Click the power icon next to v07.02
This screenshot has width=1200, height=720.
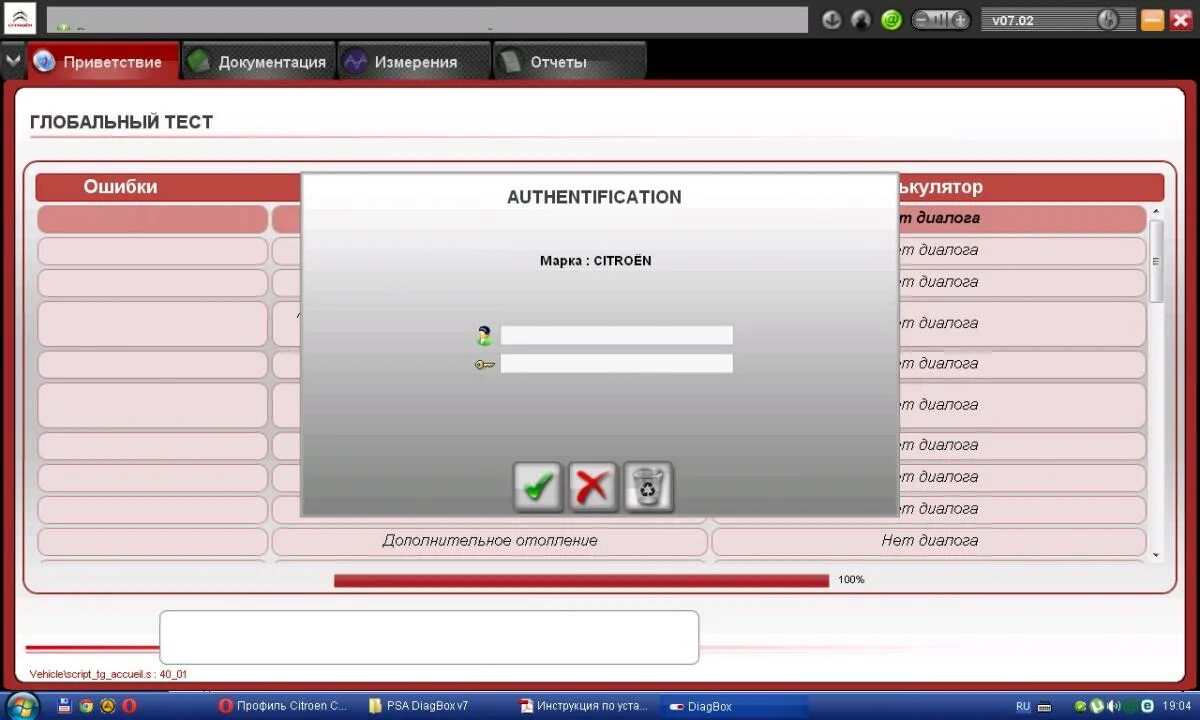coord(1107,19)
